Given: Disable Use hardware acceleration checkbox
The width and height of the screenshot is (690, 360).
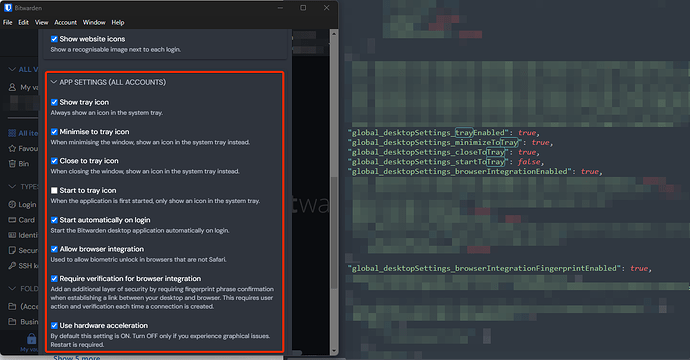Looking at the screenshot, I should coord(54,326).
